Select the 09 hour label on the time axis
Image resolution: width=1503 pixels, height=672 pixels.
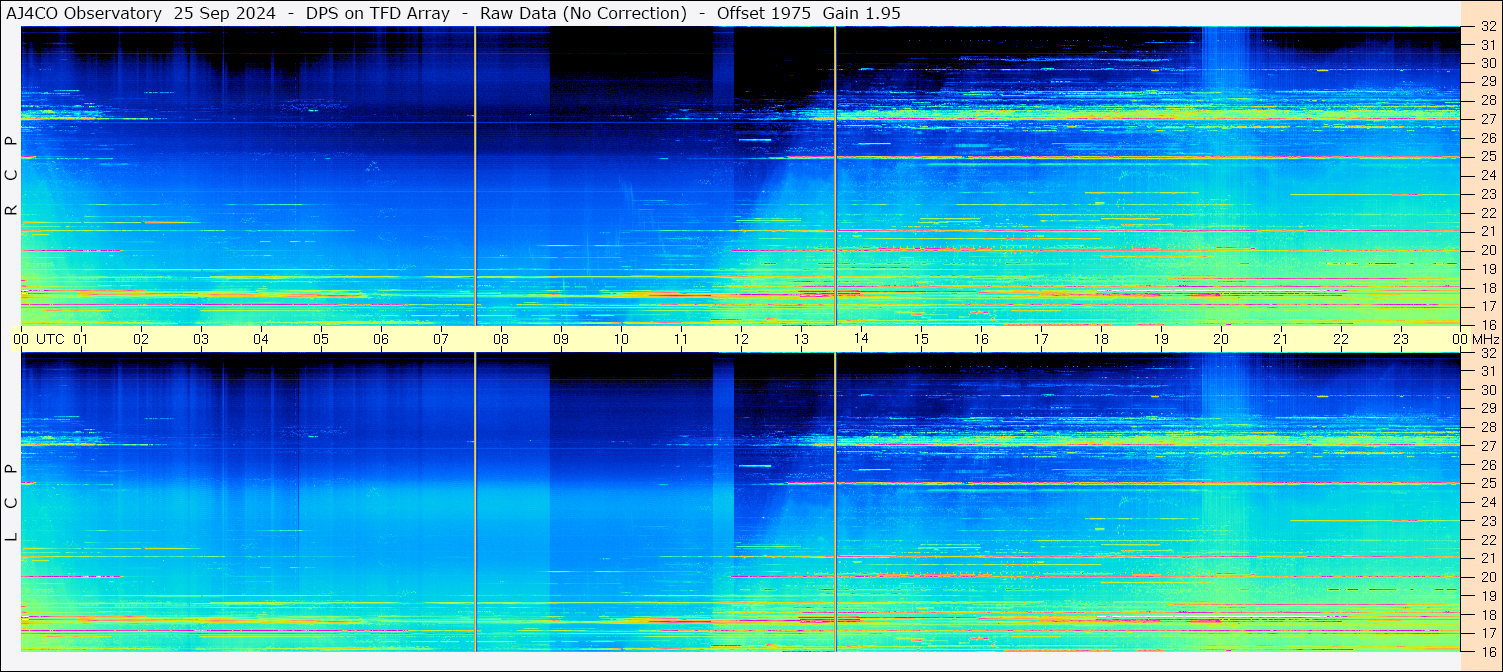[561, 339]
